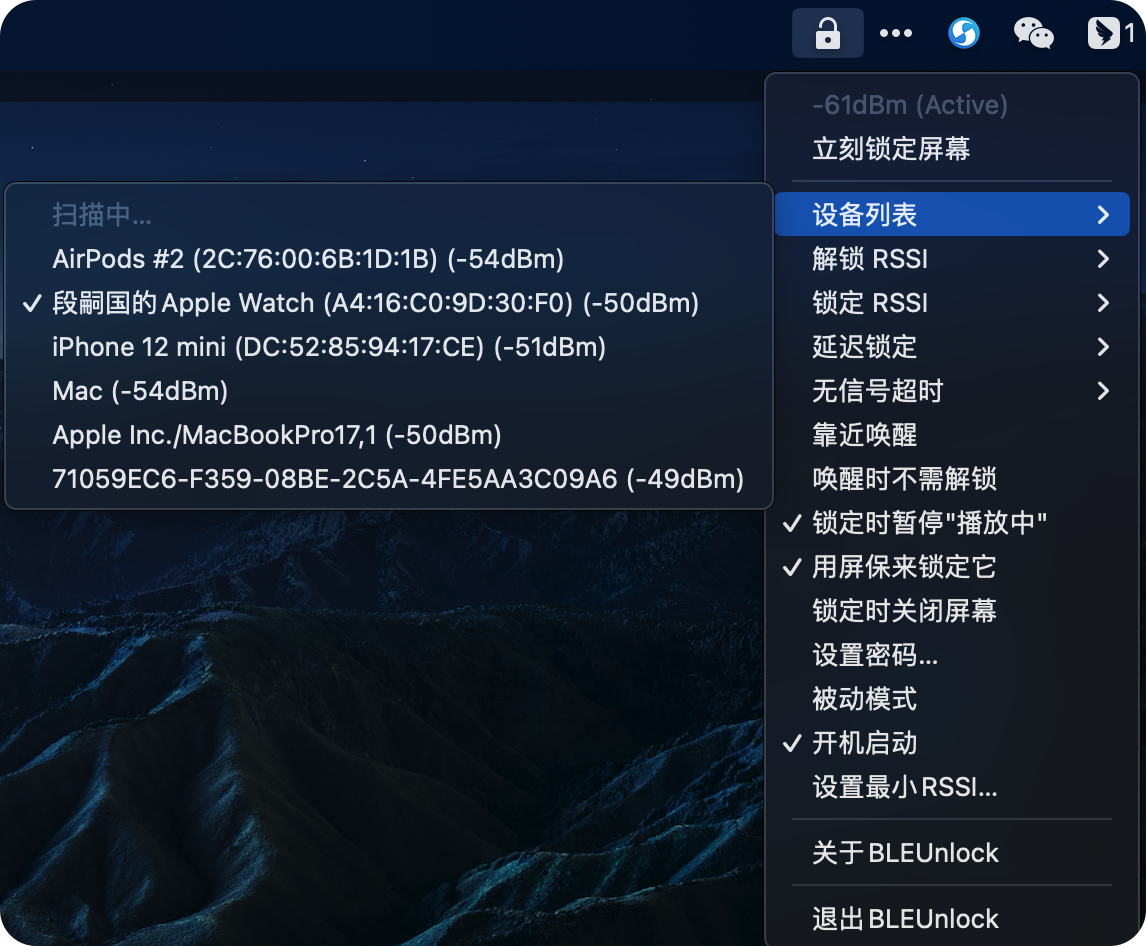Disable 开机启动 startup option
Screen dimensions: 1146x946
(x=860, y=743)
